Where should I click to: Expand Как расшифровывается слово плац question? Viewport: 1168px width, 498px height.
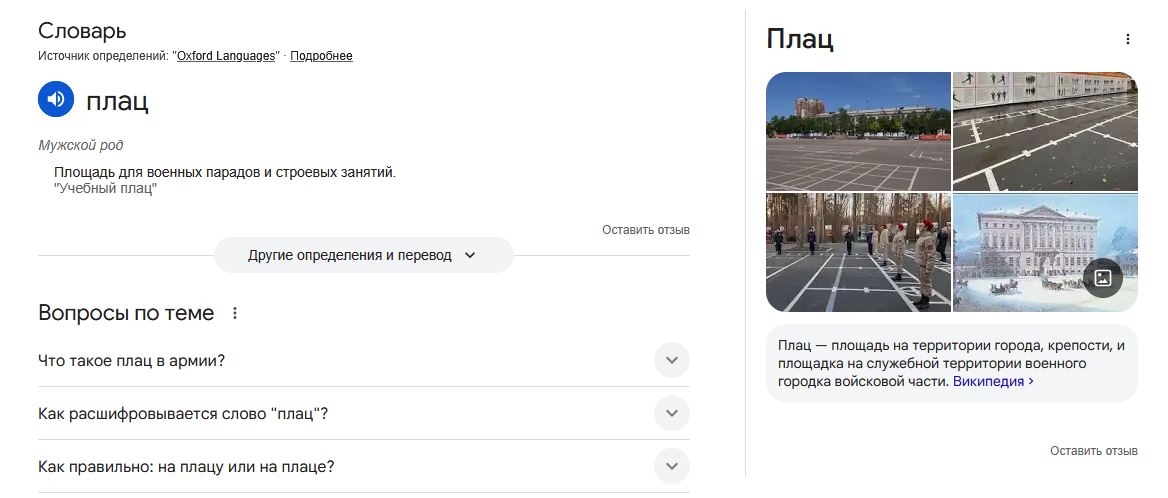364,413
